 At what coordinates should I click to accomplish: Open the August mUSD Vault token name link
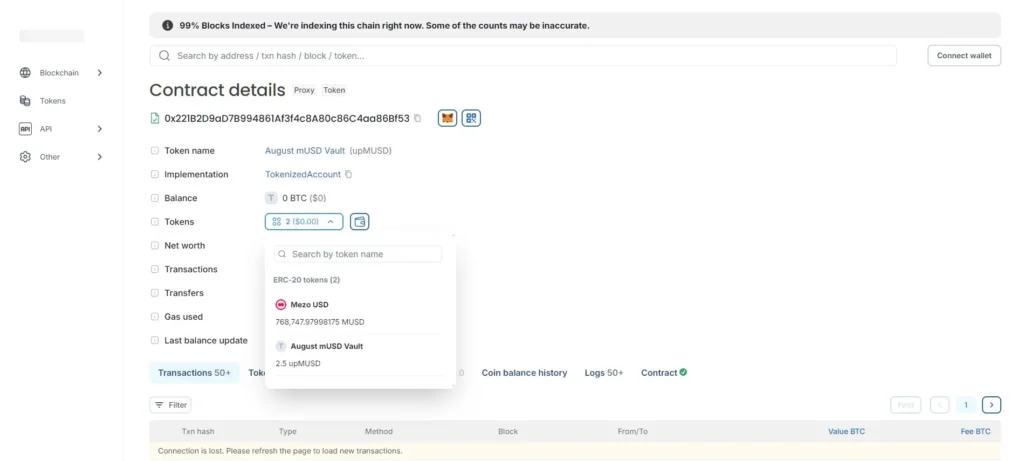pyautogui.click(x=305, y=151)
